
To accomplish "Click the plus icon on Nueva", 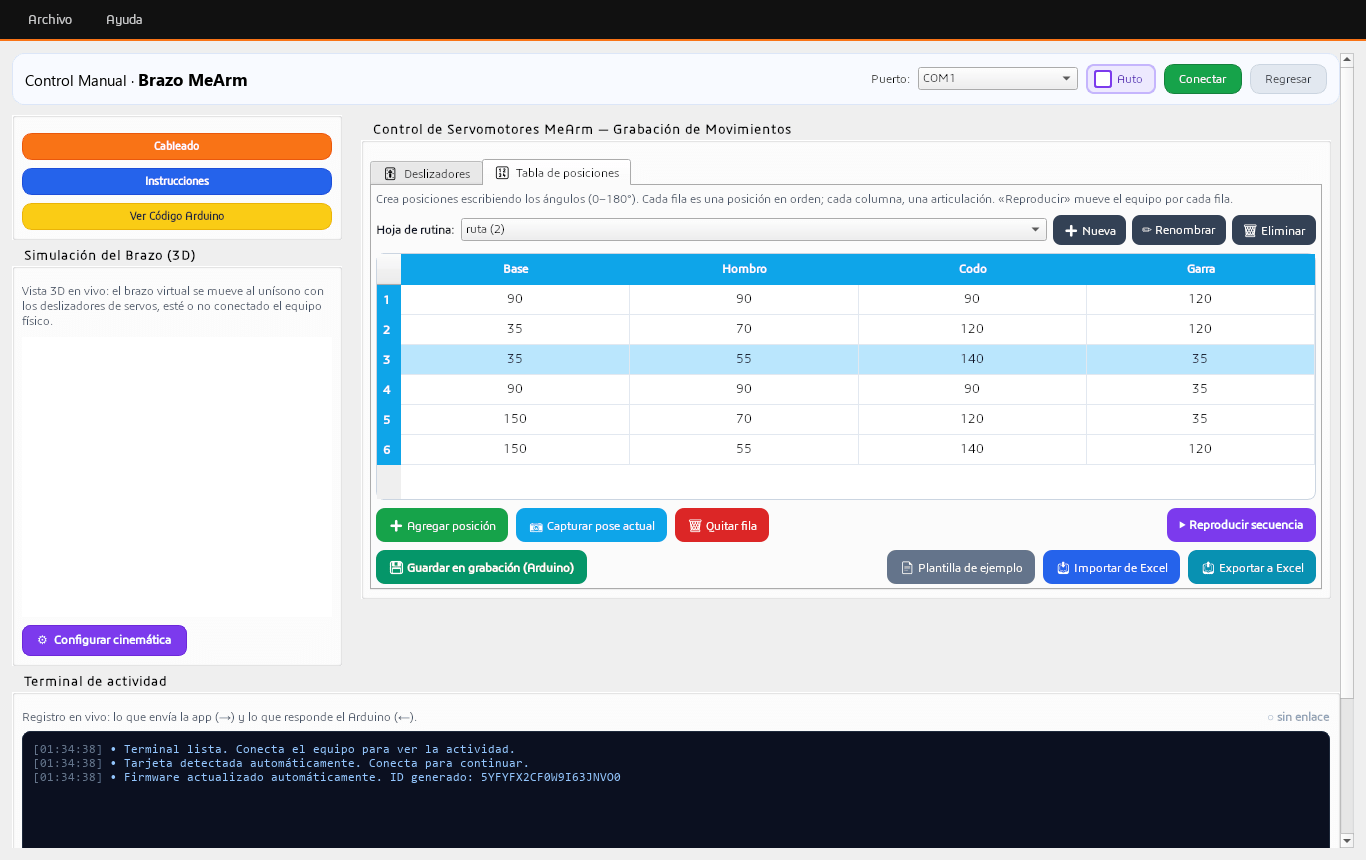I will point(1070,231).
